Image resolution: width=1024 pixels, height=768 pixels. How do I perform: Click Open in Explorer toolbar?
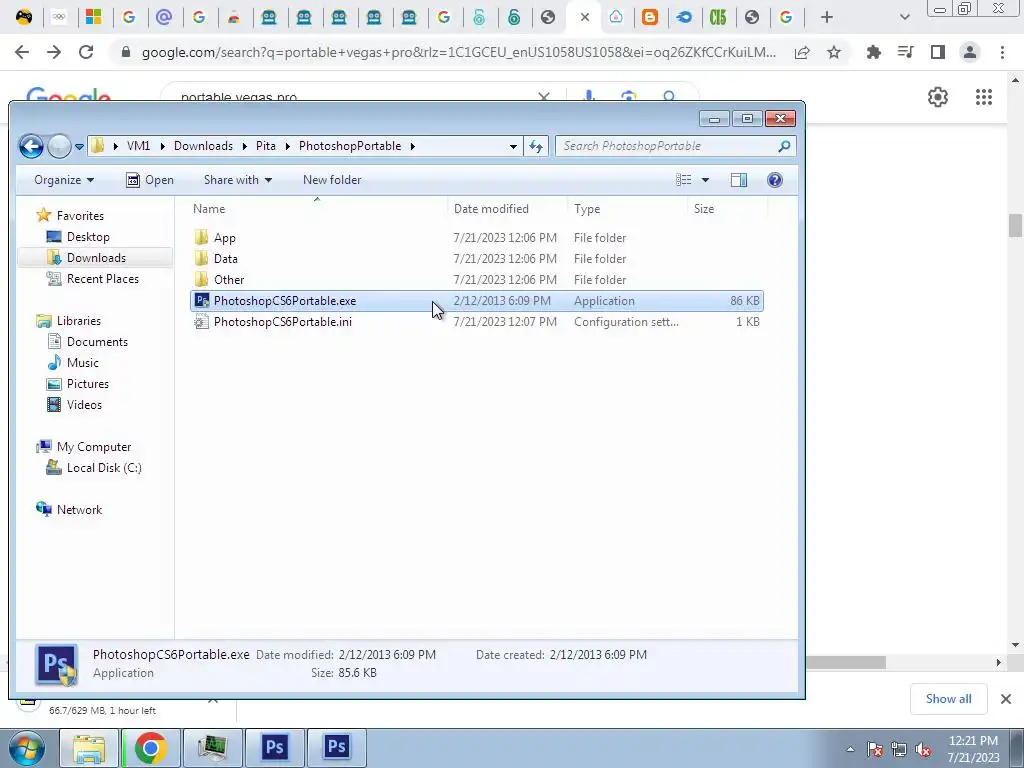150,180
